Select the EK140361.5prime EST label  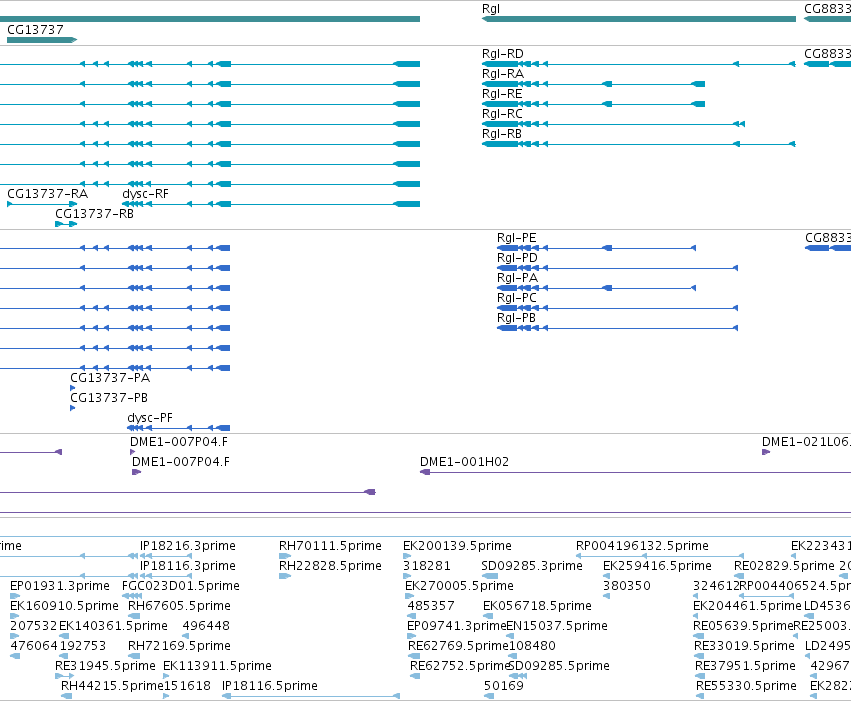pyautogui.click(x=113, y=626)
